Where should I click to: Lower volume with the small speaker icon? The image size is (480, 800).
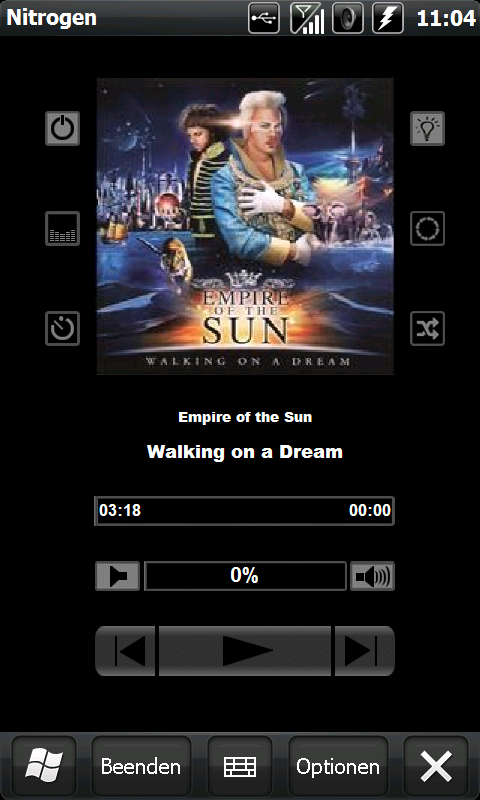[x=117, y=577]
